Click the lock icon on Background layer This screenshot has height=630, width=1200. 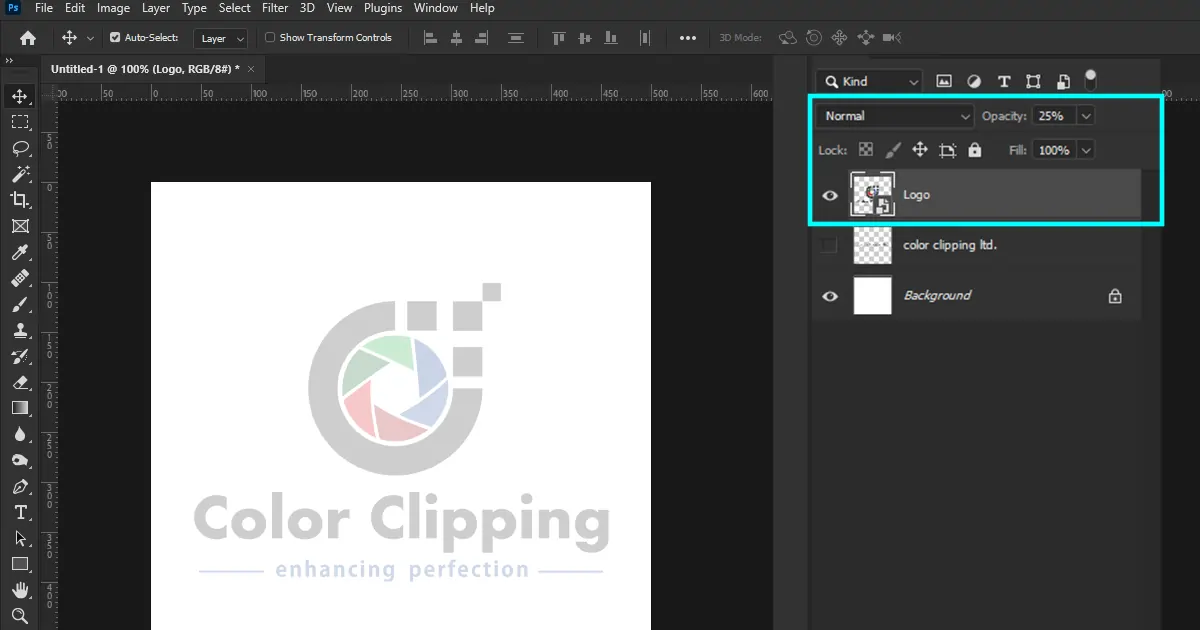click(1114, 295)
